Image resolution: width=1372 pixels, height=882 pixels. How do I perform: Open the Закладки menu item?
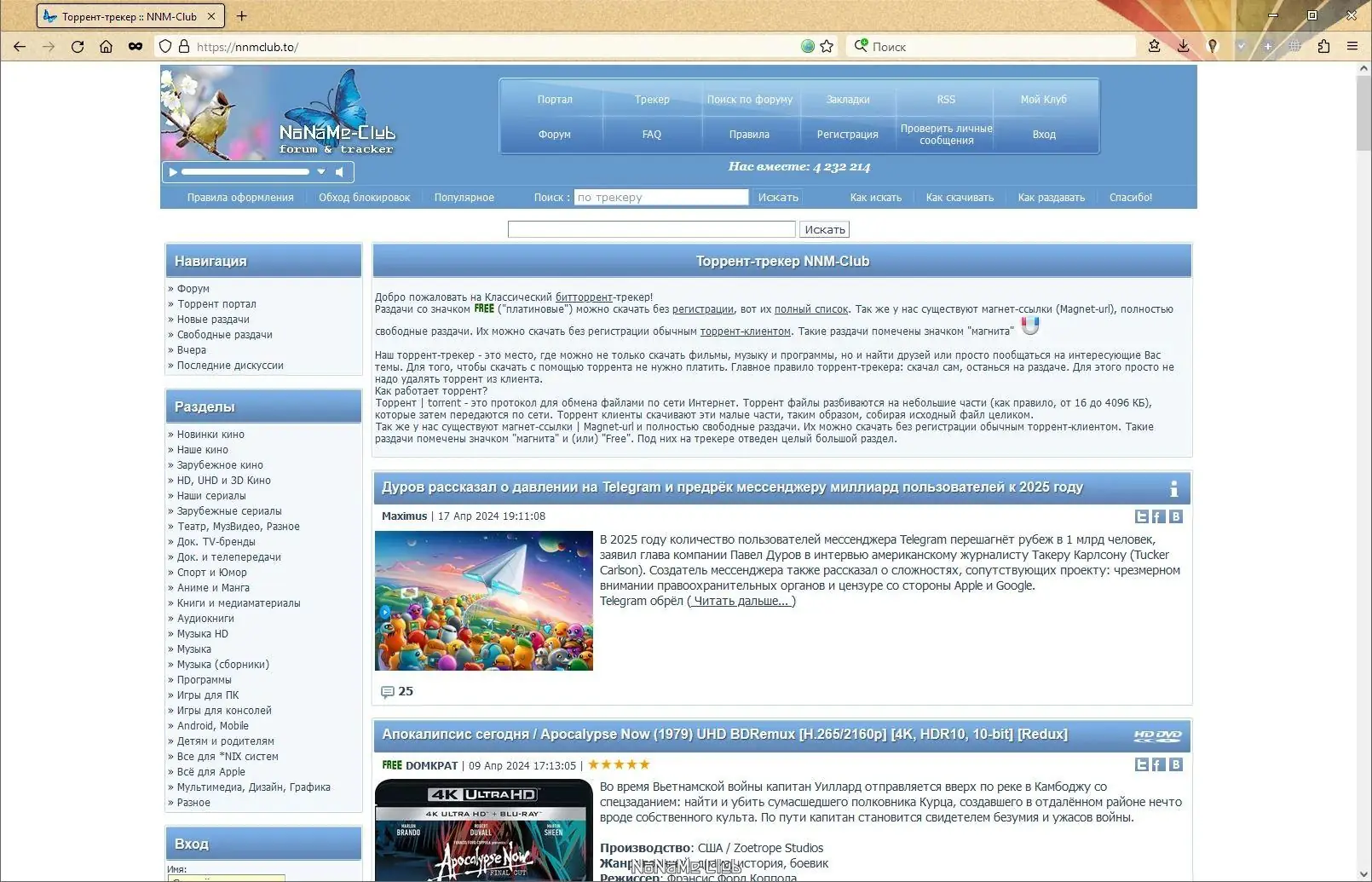click(x=848, y=100)
